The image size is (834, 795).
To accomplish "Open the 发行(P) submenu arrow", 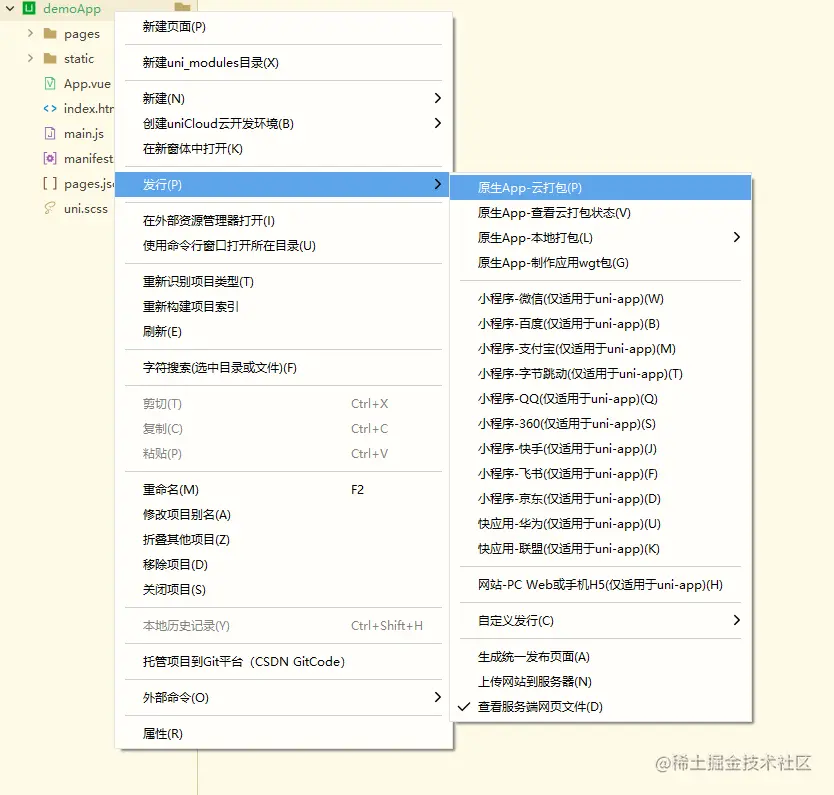I will click(437, 185).
